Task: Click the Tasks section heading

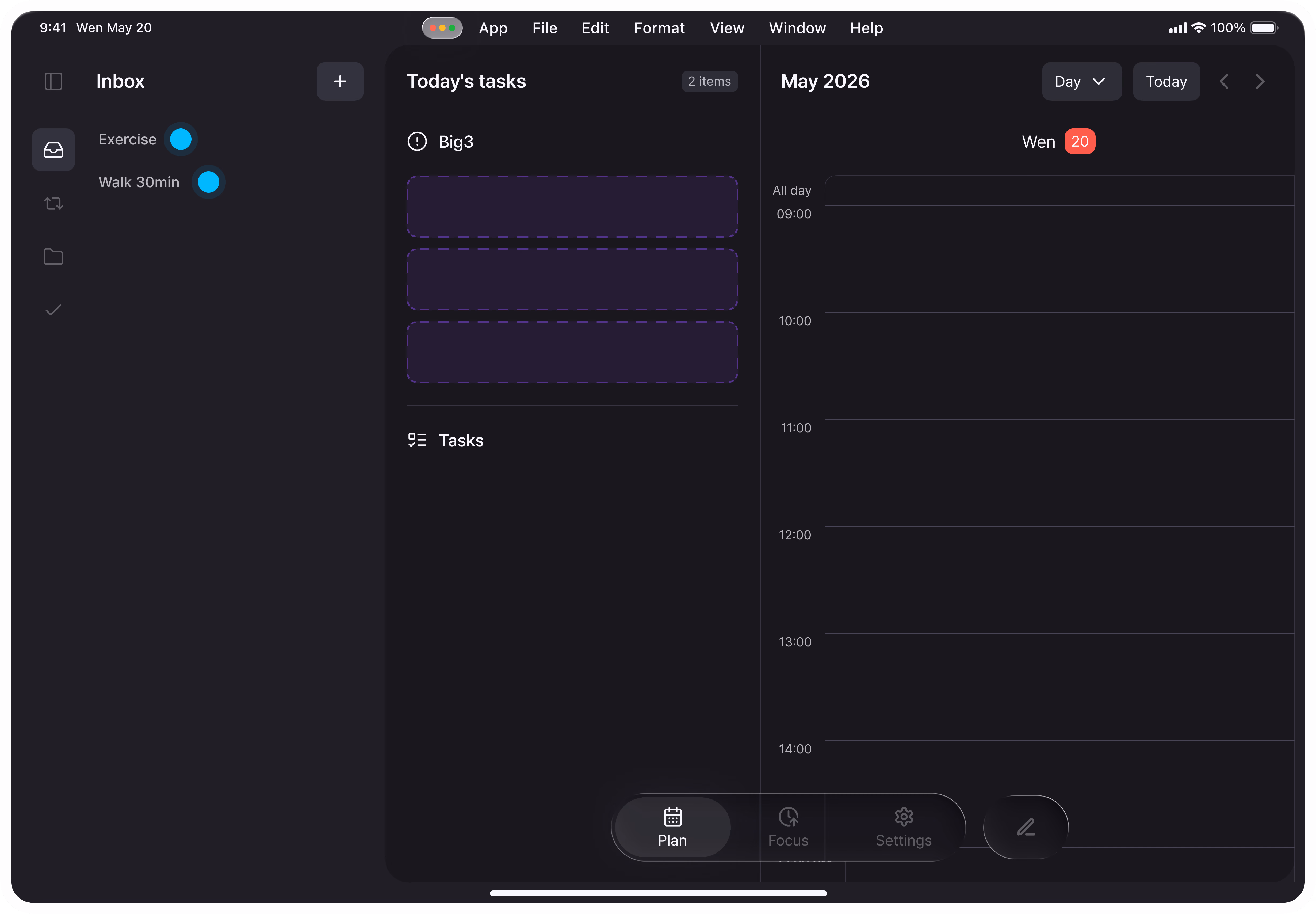Action: [461, 440]
